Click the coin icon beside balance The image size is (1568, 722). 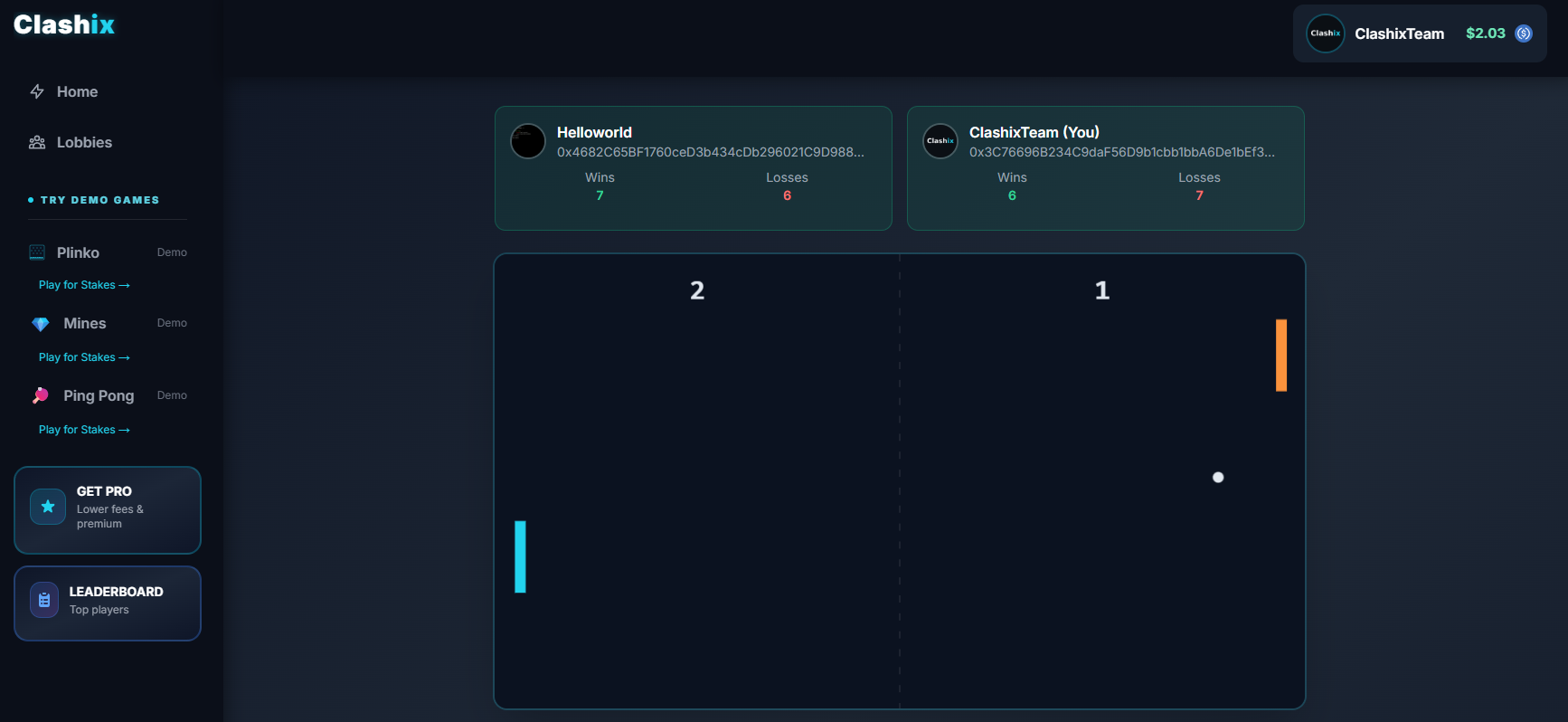point(1524,33)
